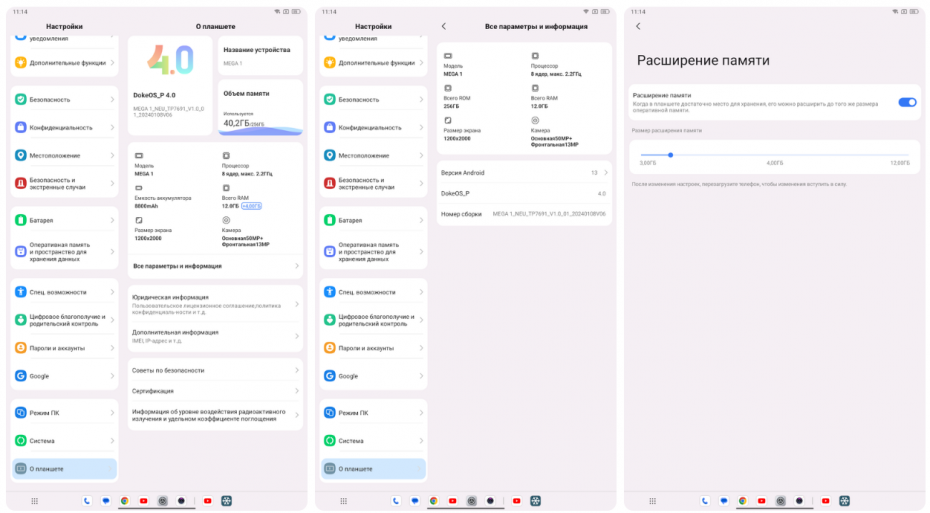Open snowflake app in right screenshot dock
The height and width of the screenshot is (513, 930).
point(845,501)
